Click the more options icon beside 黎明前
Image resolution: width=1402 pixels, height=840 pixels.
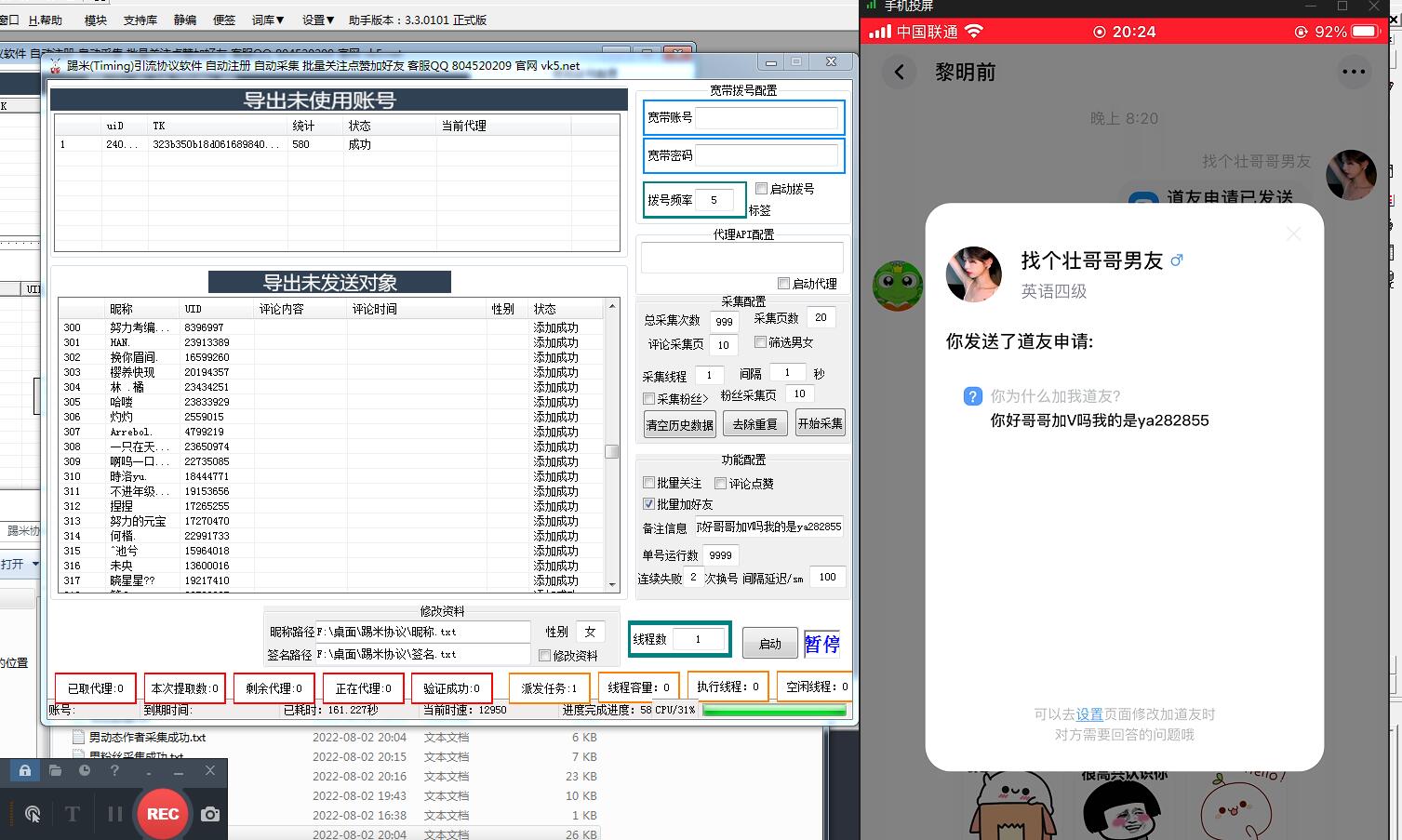(1354, 72)
